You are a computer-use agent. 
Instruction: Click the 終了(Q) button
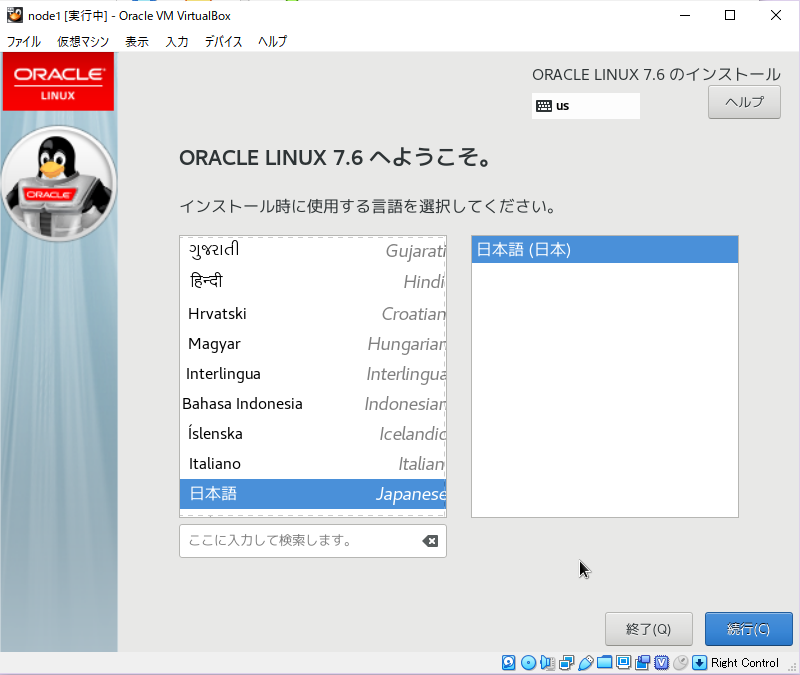[648, 629]
